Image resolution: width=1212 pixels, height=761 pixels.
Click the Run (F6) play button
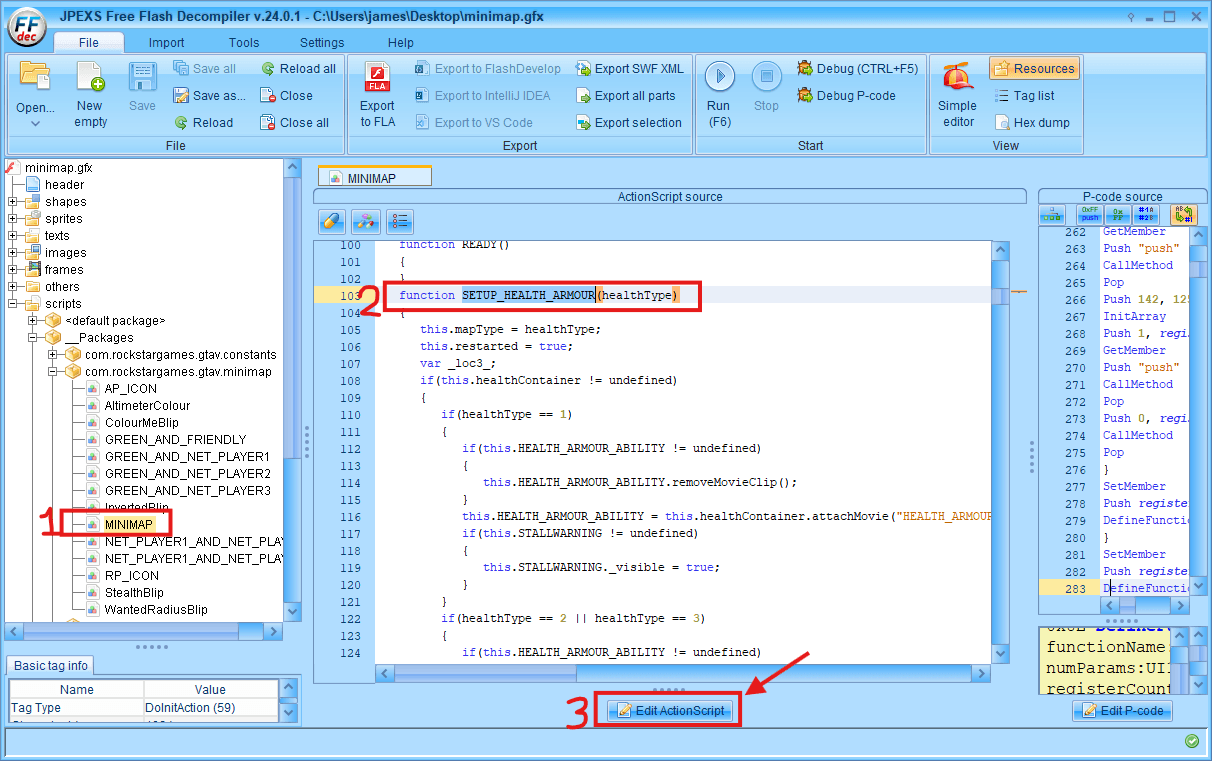click(x=720, y=77)
